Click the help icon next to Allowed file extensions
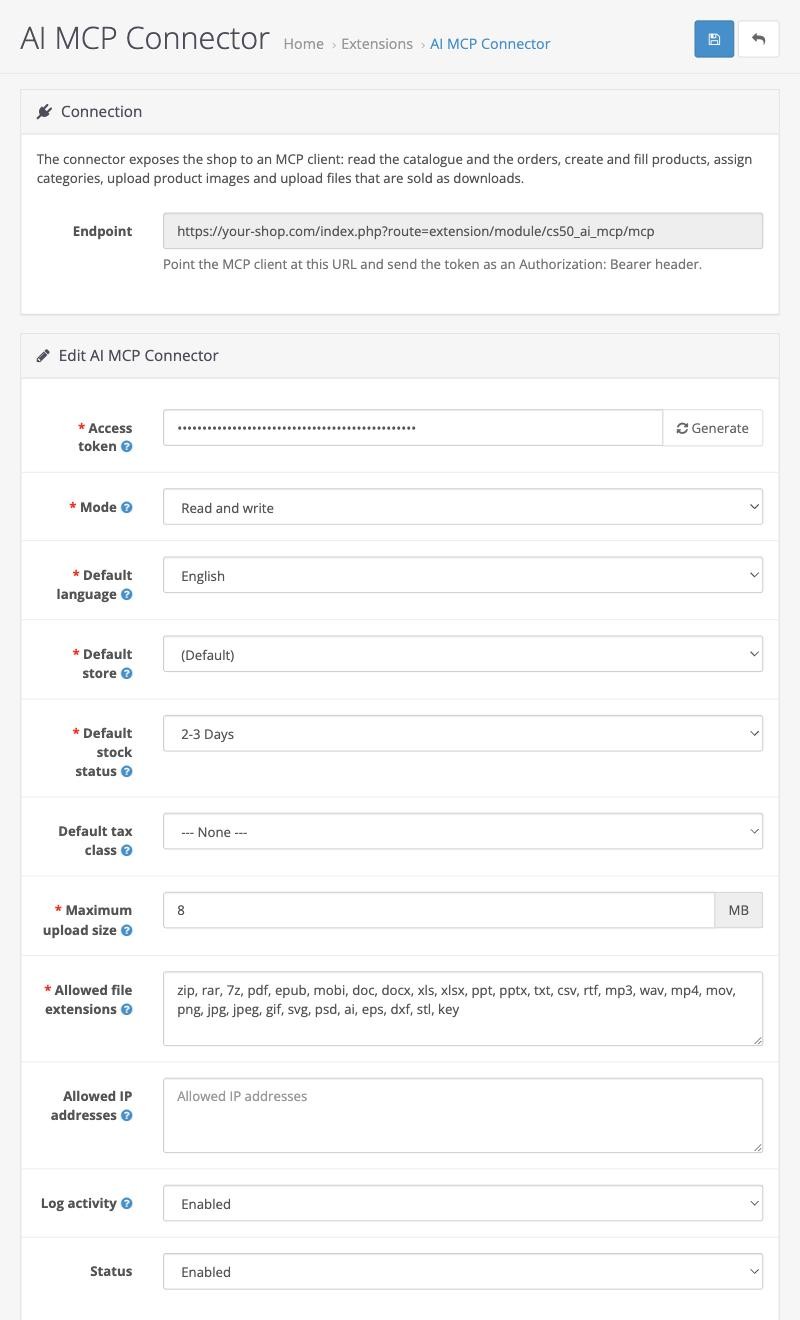This screenshot has height=1320, width=800. [x=127, y=1010]
